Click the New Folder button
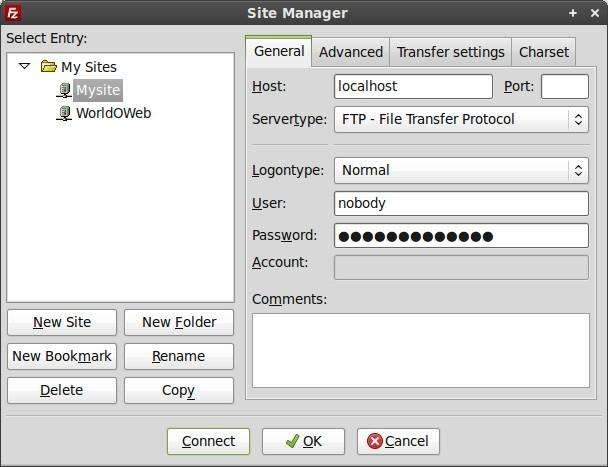 point(179,322)
